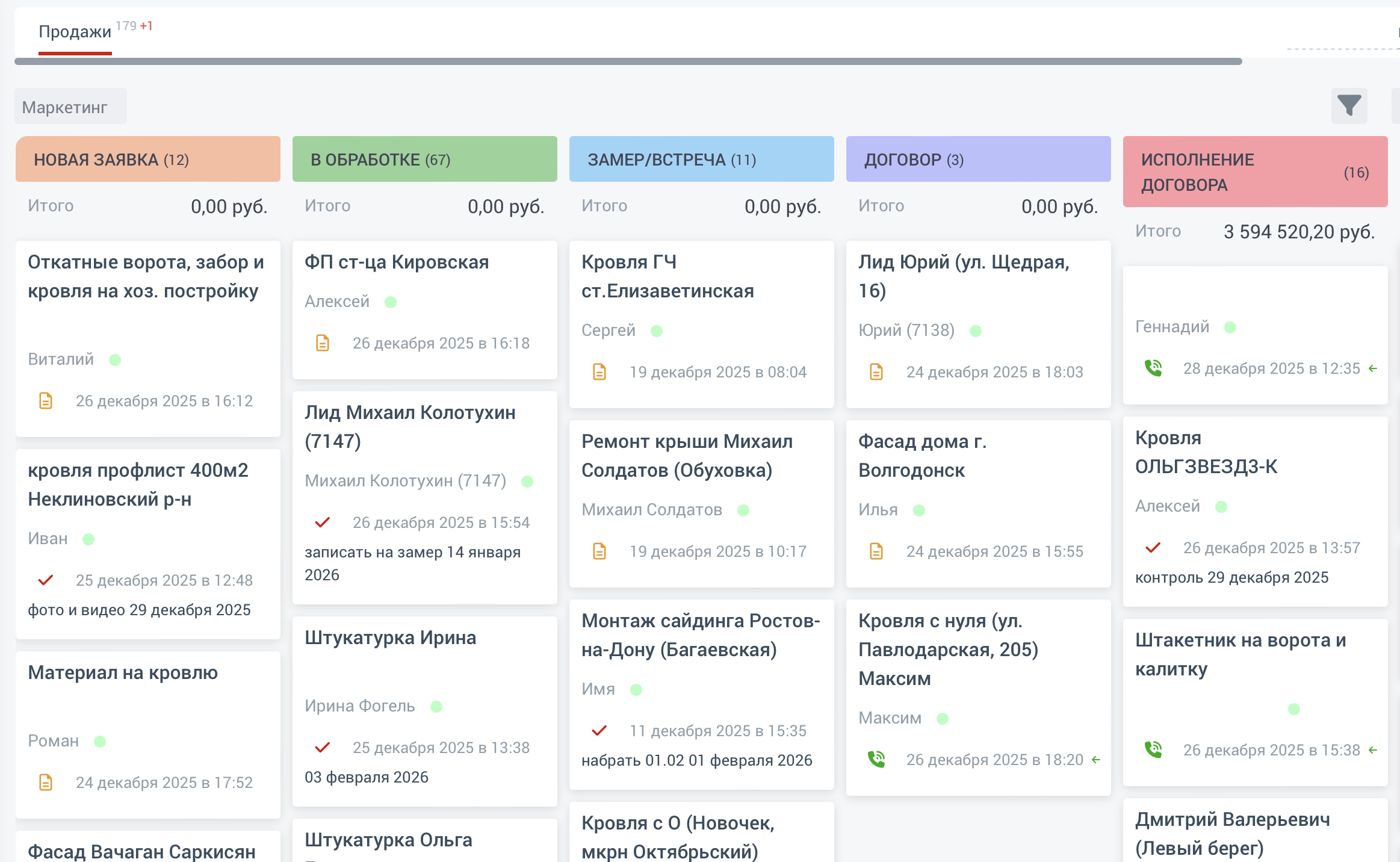Click note icon on ФП ст-ца Кировская card
Screen dimensions: 1400x862
tap(323, 343)
